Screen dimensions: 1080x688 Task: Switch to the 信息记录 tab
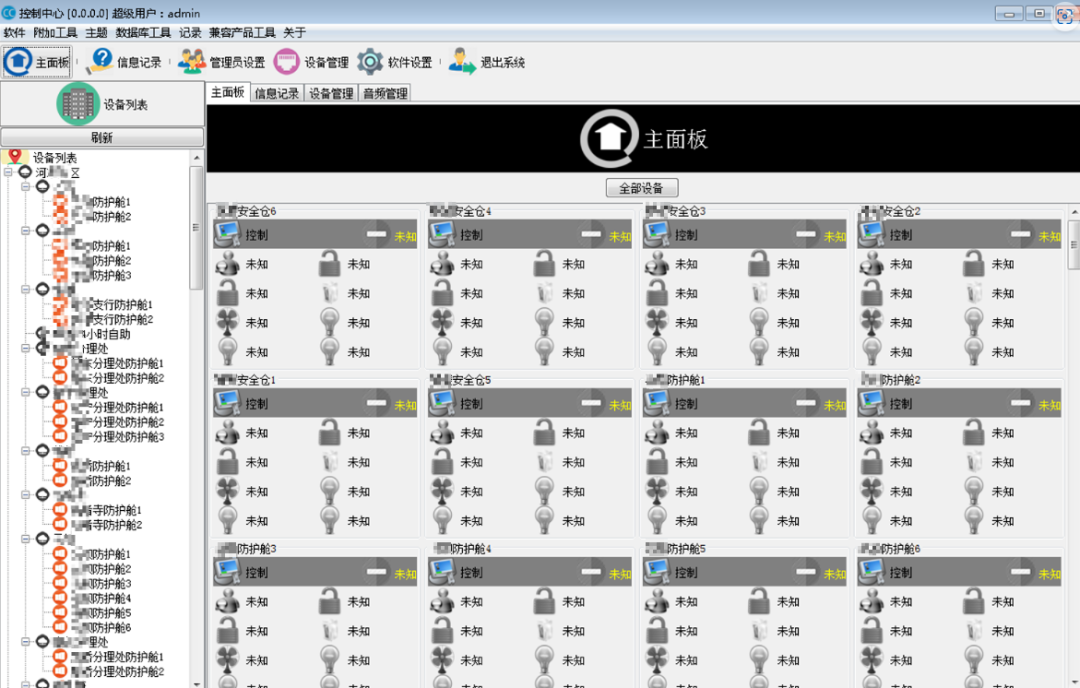point(277,93)
